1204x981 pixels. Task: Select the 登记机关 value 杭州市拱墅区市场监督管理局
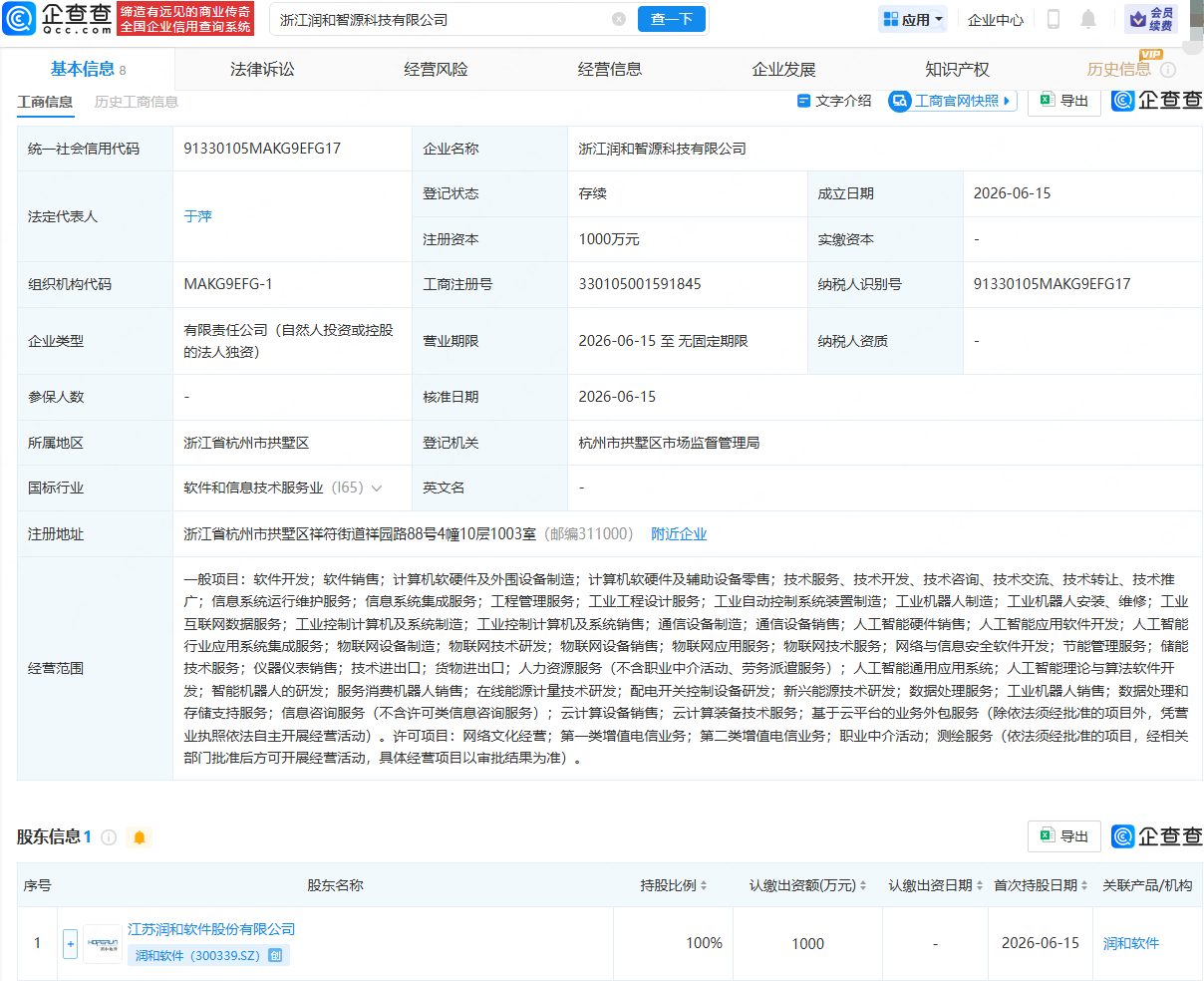point(669,443)
